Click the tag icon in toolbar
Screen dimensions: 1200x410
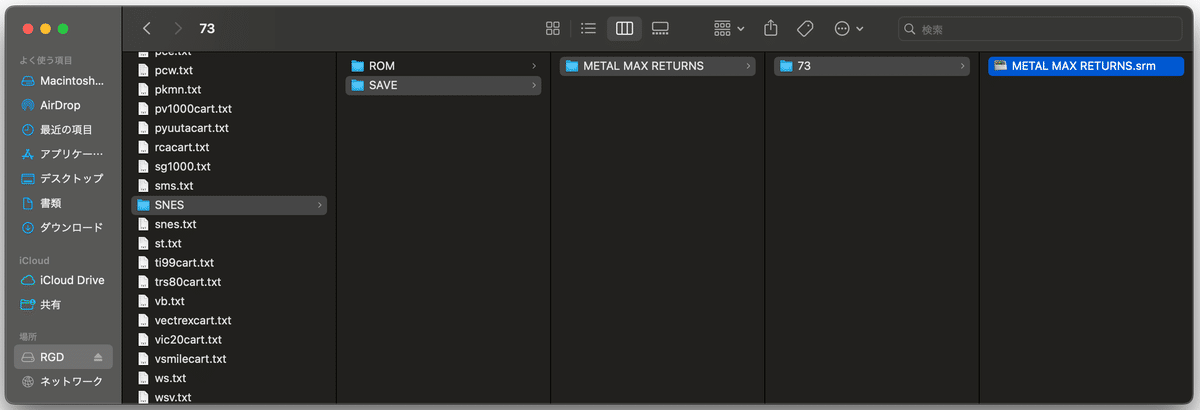point(803,29)
